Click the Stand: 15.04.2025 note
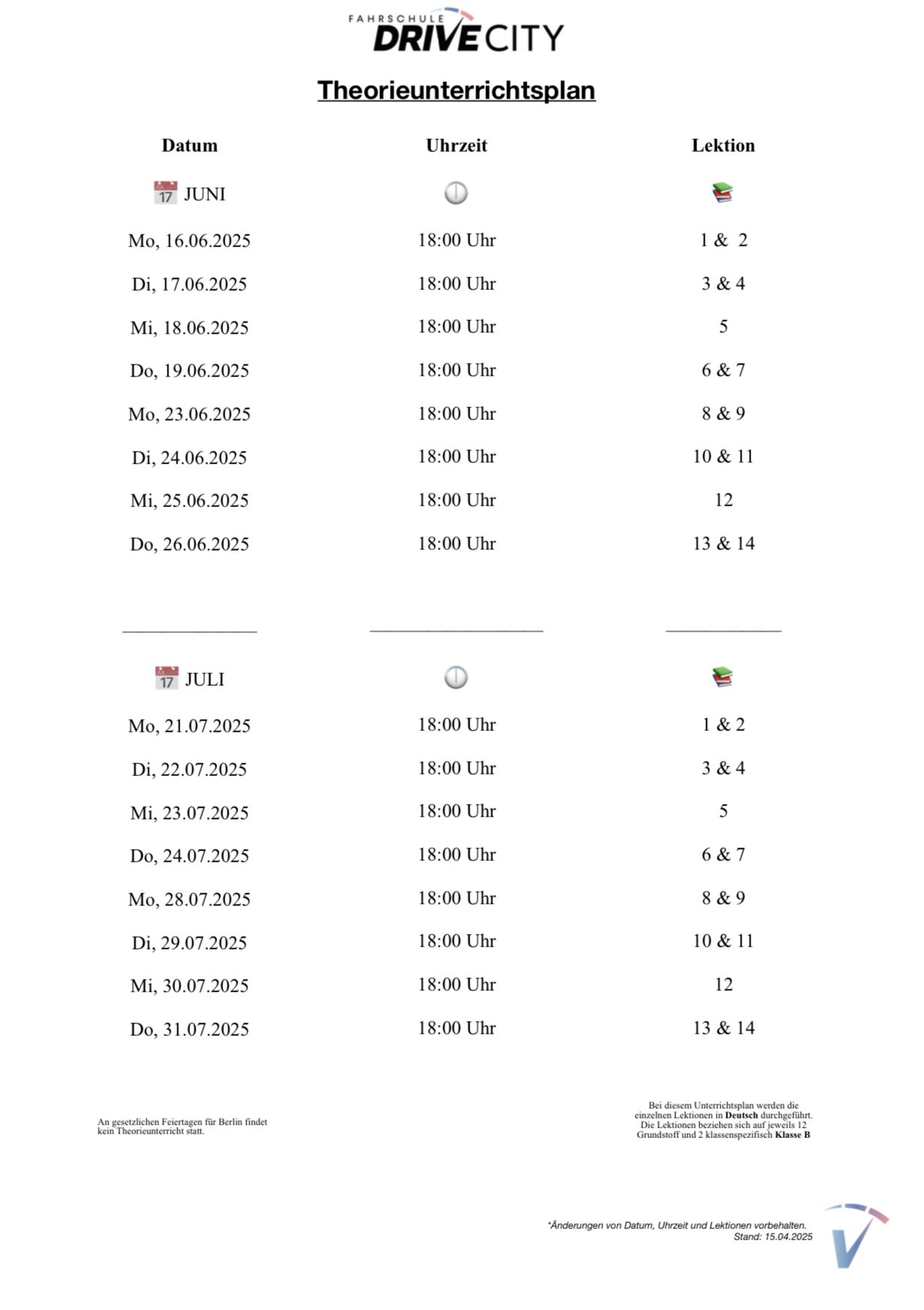 tap(773, 1237)
